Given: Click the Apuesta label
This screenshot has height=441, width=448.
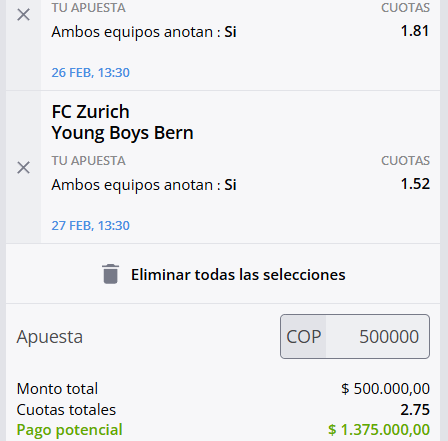Looking at the screenshot, I should (50, 337).
